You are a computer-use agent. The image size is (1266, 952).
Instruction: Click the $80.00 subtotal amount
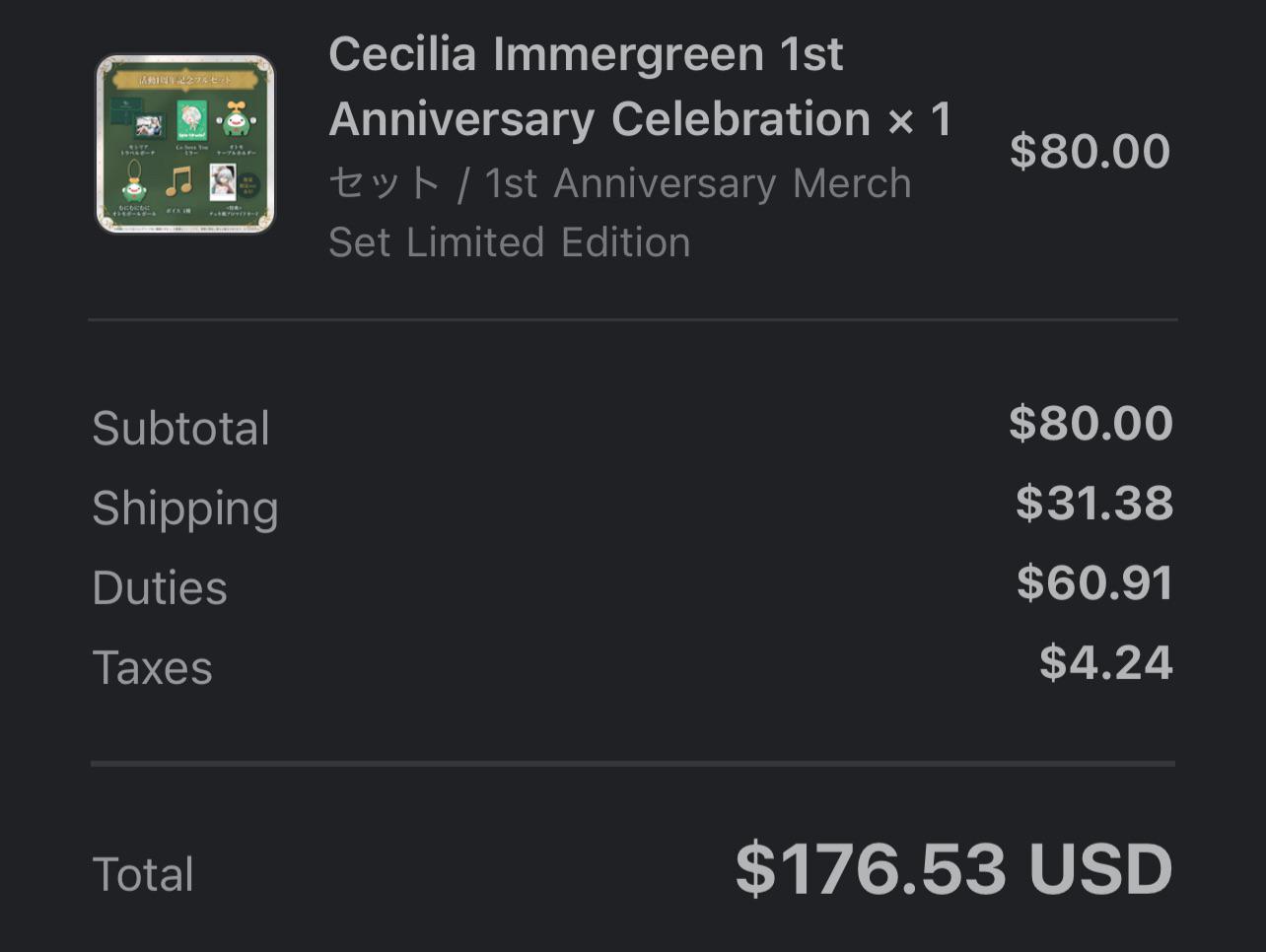point(1090,424)
